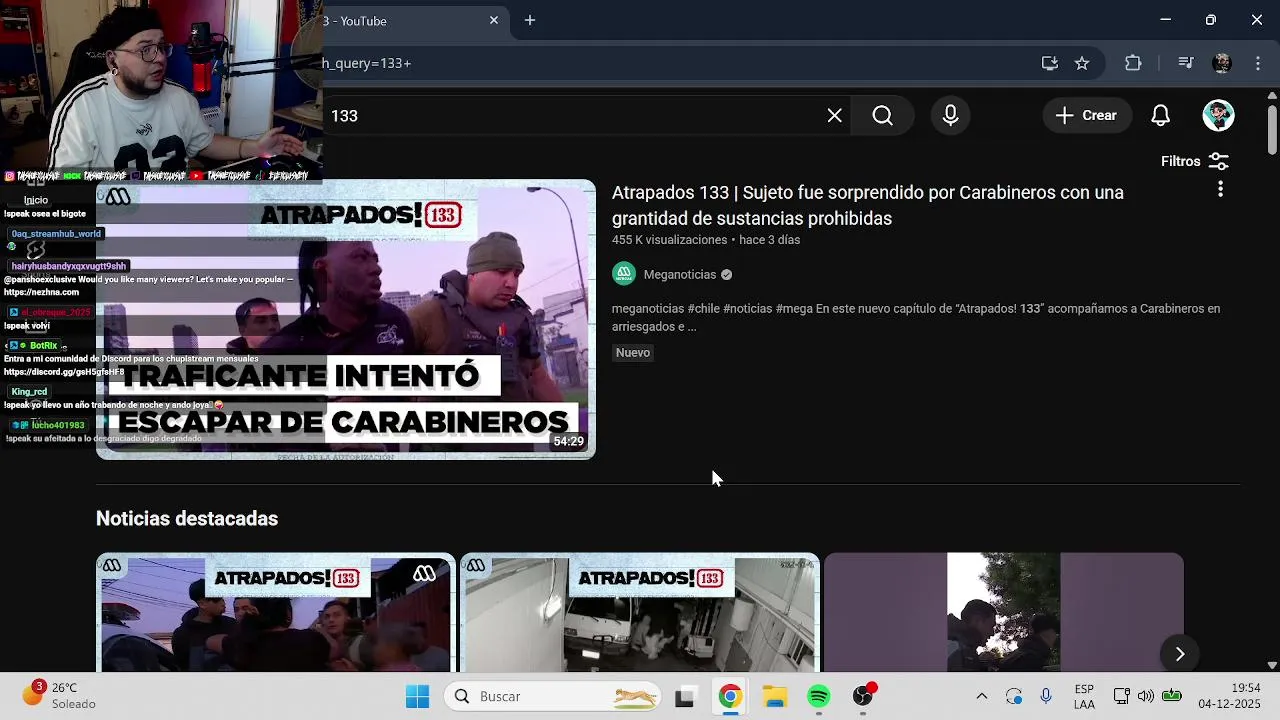Click the page vertical scrollbar
This screenshot has width=1280, height=720.
point(1272,130)
